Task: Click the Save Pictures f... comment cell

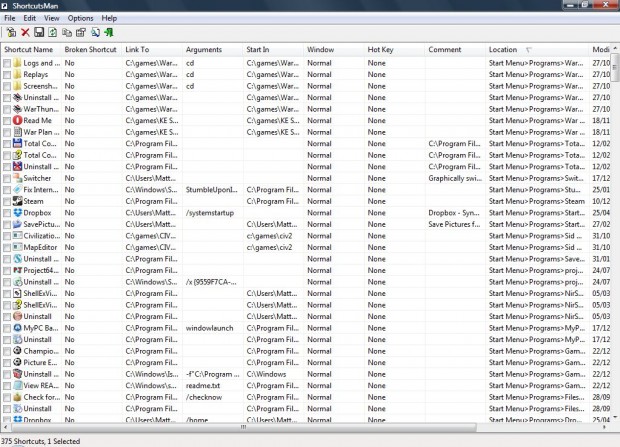Action: tap(456, 224)
